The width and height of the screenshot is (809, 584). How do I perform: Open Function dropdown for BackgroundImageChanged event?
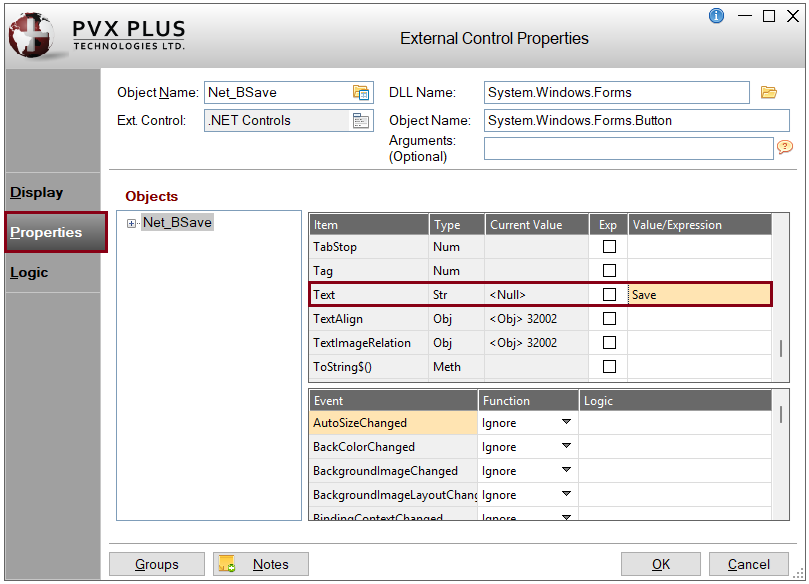point(566,471)
